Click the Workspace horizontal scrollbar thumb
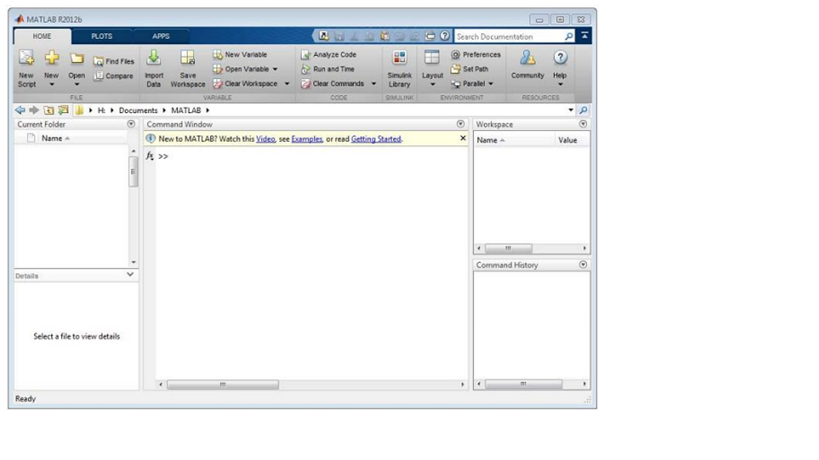Screen dimensions: 819x460 tap(508, 248)
